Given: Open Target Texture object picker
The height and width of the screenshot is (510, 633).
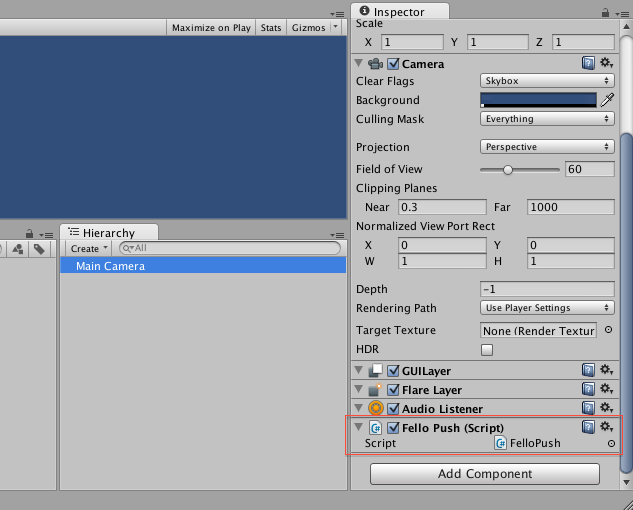Looking at the screenshot, I should [608, 330].
